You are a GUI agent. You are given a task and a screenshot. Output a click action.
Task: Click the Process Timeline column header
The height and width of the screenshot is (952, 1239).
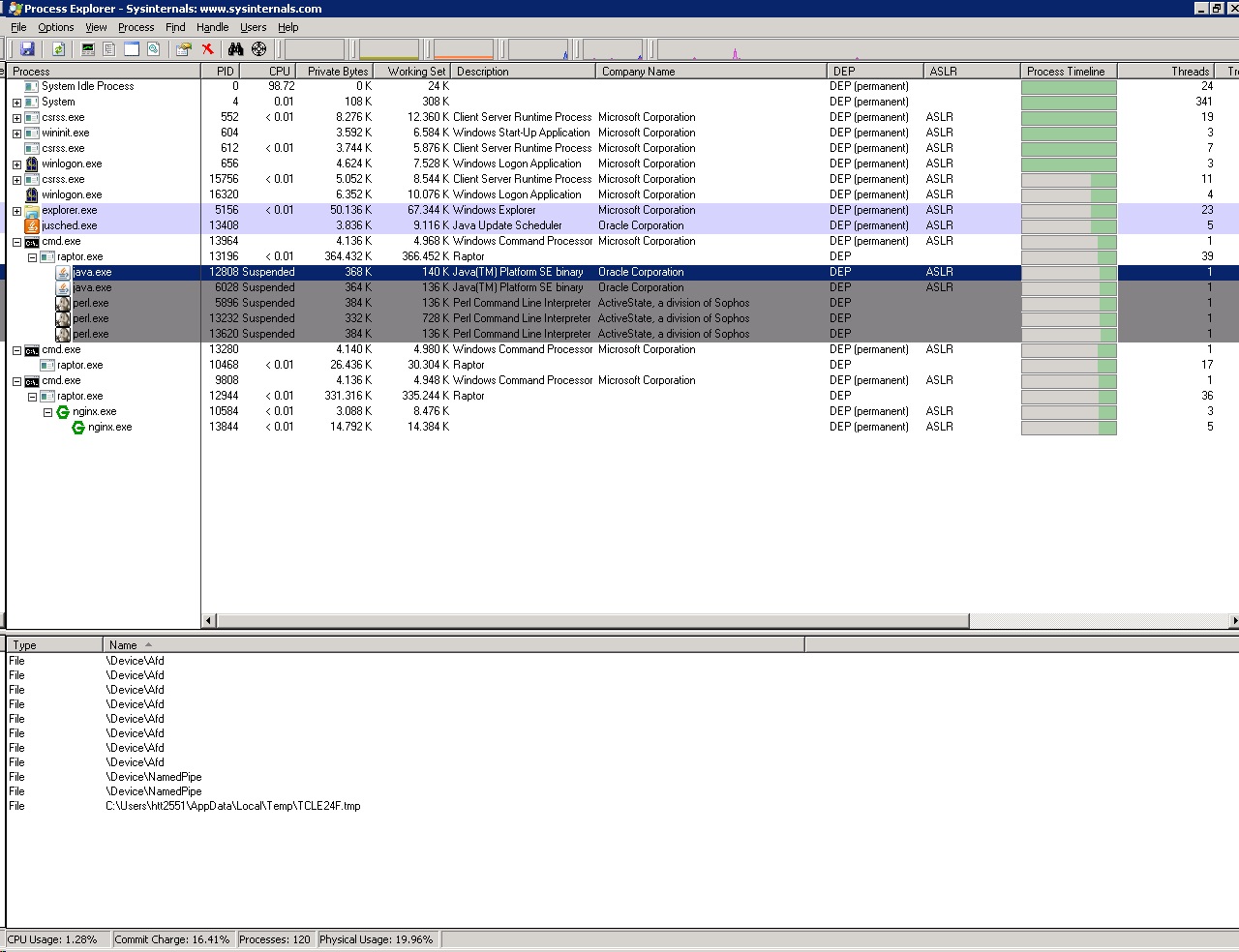[1070, 71]
